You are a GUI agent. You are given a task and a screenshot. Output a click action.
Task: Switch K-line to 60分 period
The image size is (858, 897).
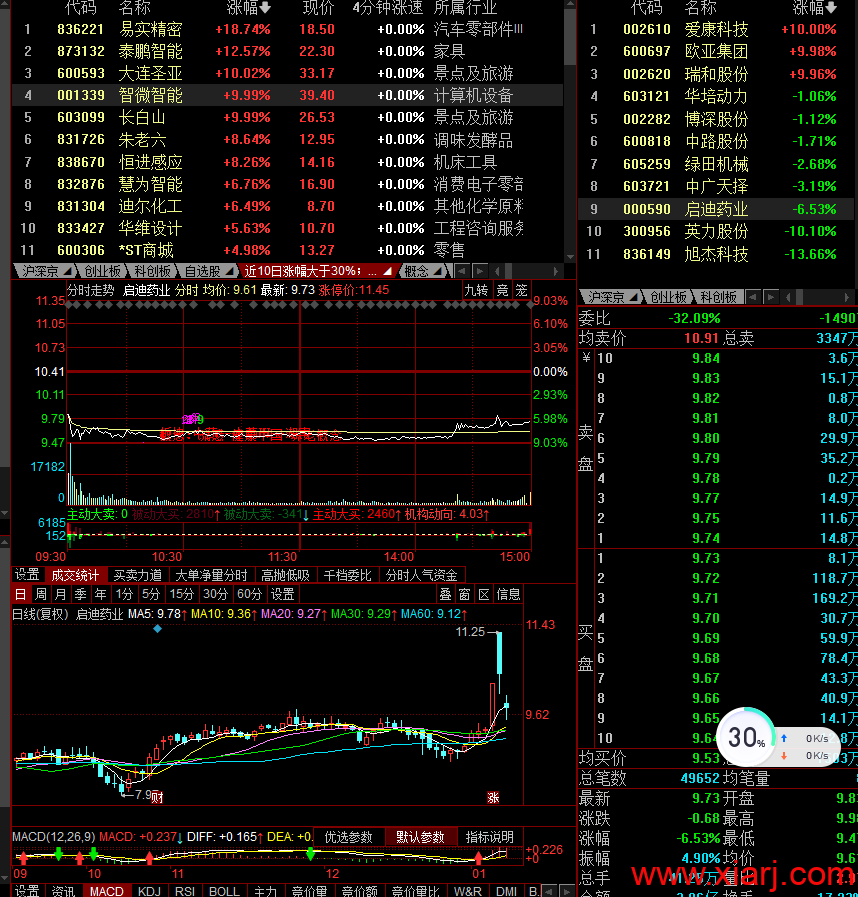coord(249,594)
